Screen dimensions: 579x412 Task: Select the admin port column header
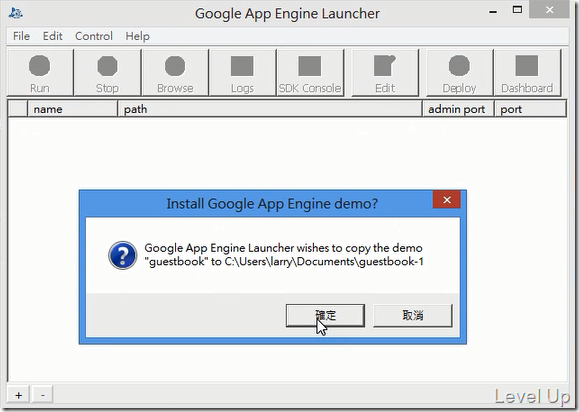click(x=458, y=109)
